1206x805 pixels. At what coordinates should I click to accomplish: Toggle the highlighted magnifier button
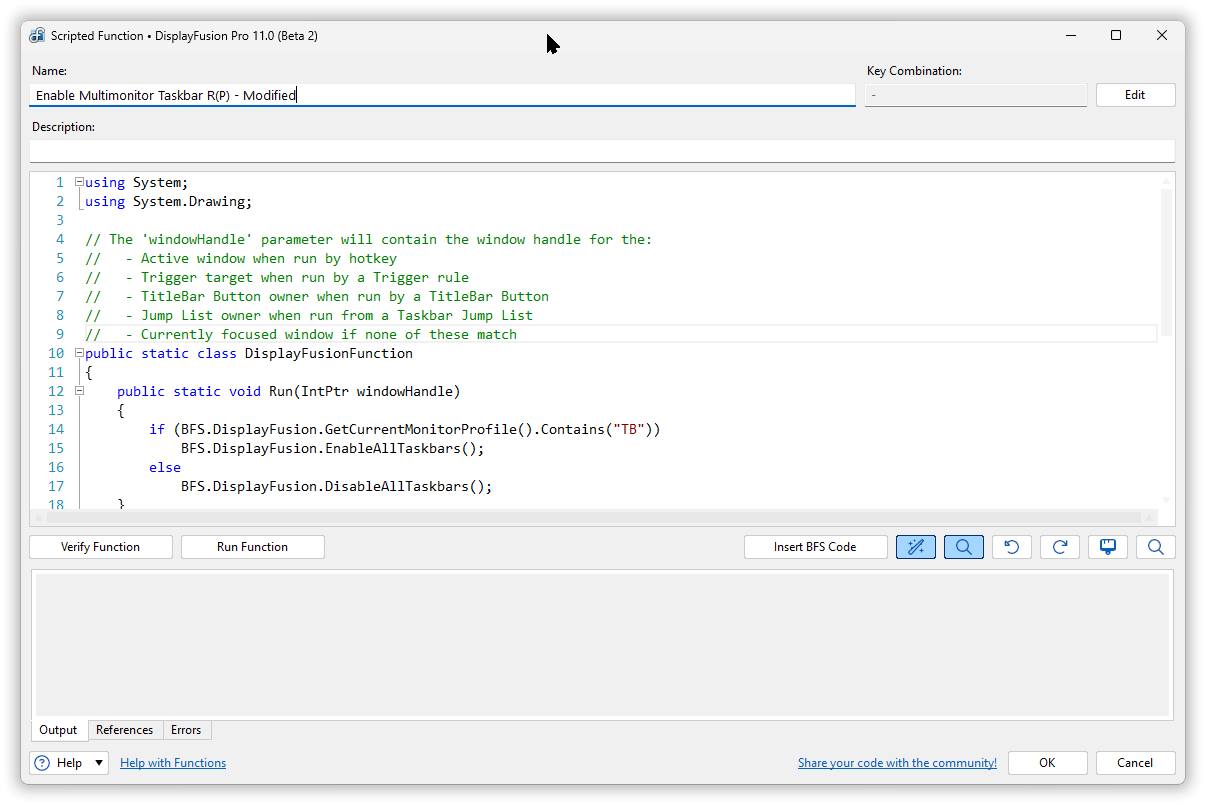tap(964, 547)
